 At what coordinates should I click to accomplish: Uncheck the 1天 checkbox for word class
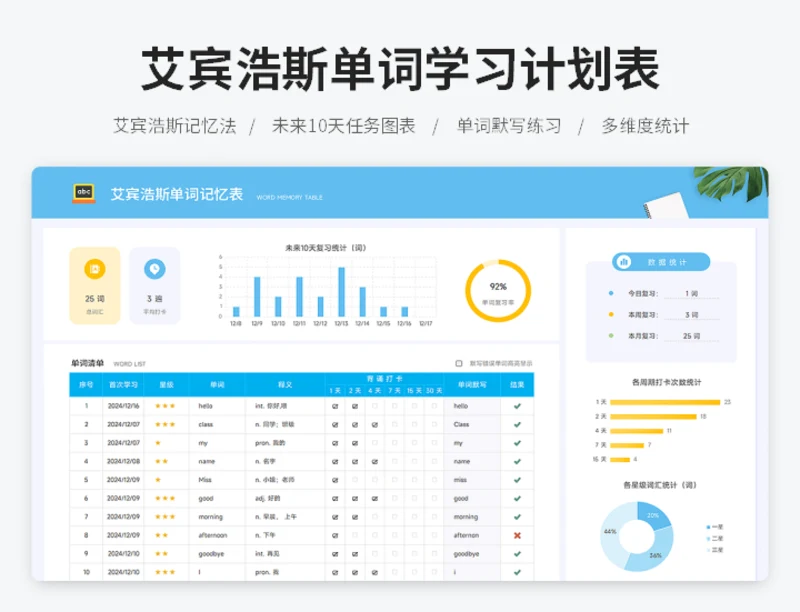pos(335,424)
